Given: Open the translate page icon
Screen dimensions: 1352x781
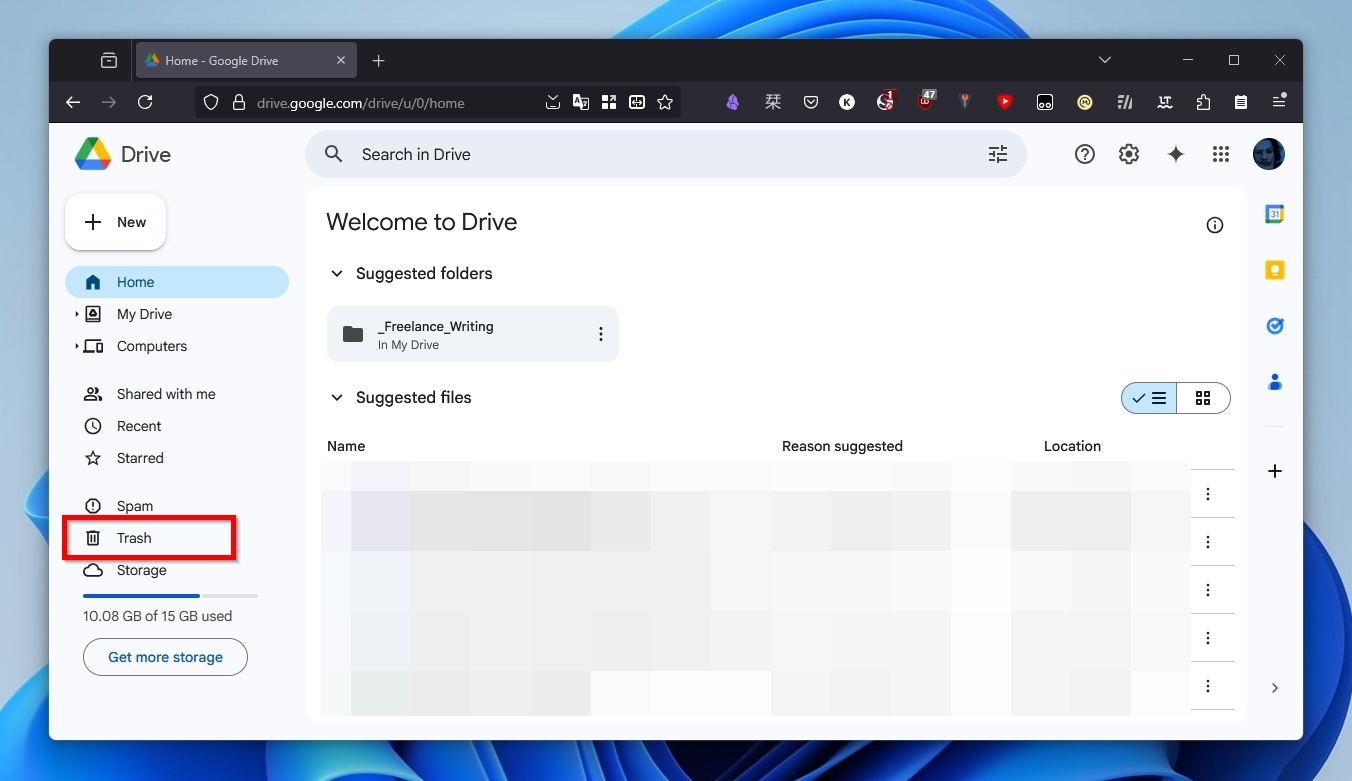Looking at the screenshot, I should [x=581, y=102].
